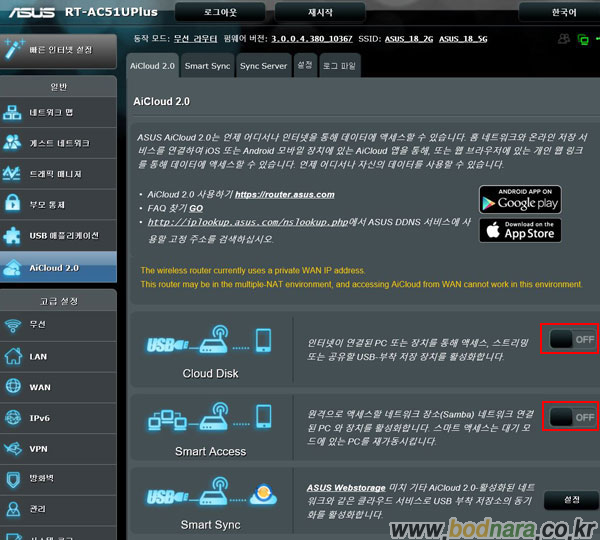Screen dimensions: 600x540
Task: Click the ASUS_18_2G SSID link
Action: coord(409,39)
